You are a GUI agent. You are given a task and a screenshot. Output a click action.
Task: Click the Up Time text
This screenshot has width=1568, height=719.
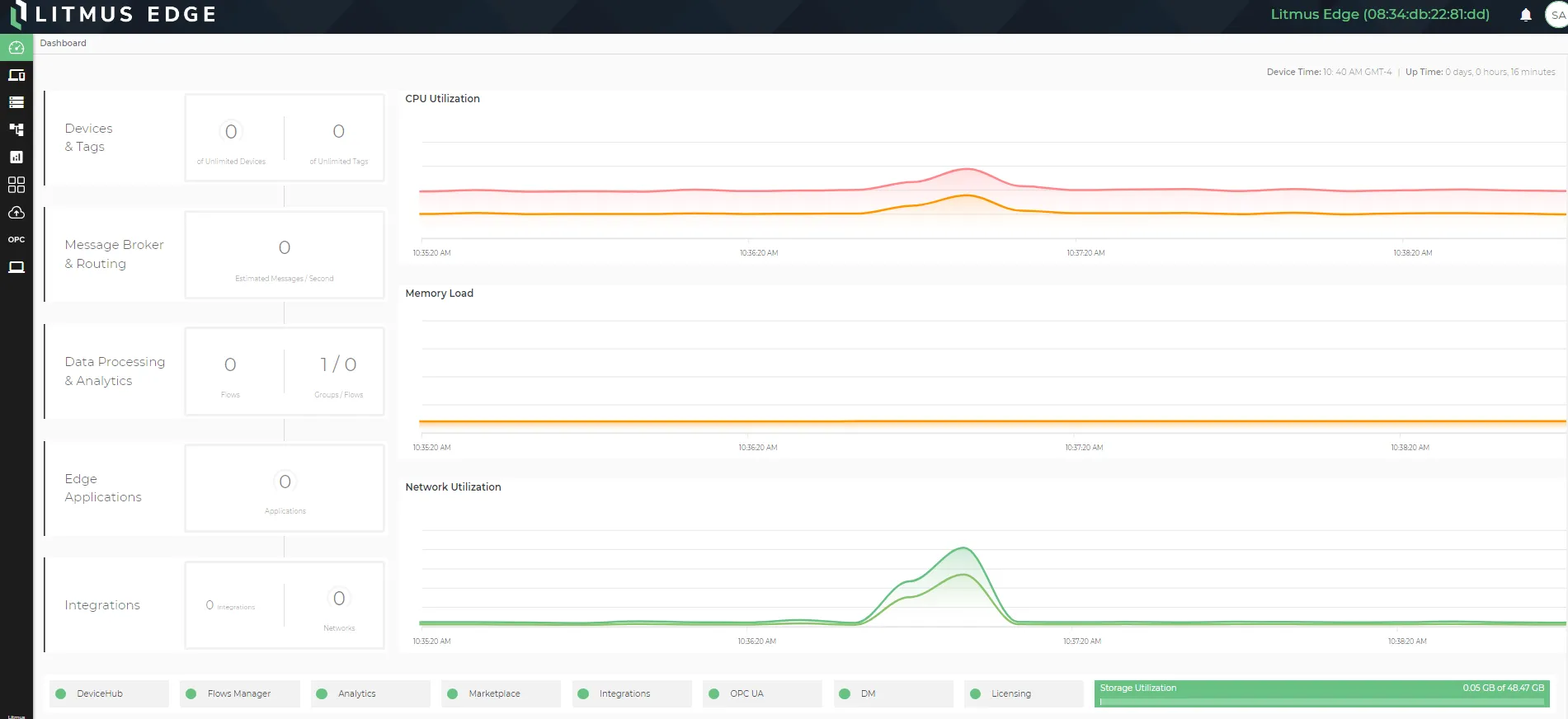click(x=1480, y=73)
